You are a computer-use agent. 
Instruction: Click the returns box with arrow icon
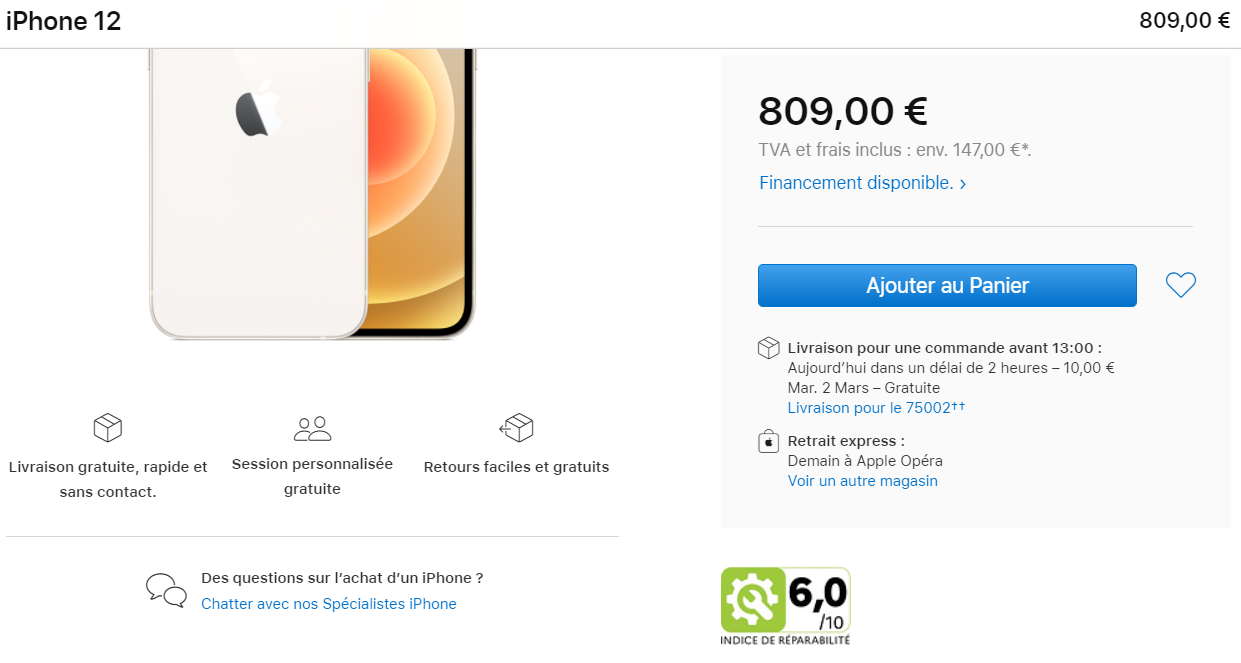(516, 428)
